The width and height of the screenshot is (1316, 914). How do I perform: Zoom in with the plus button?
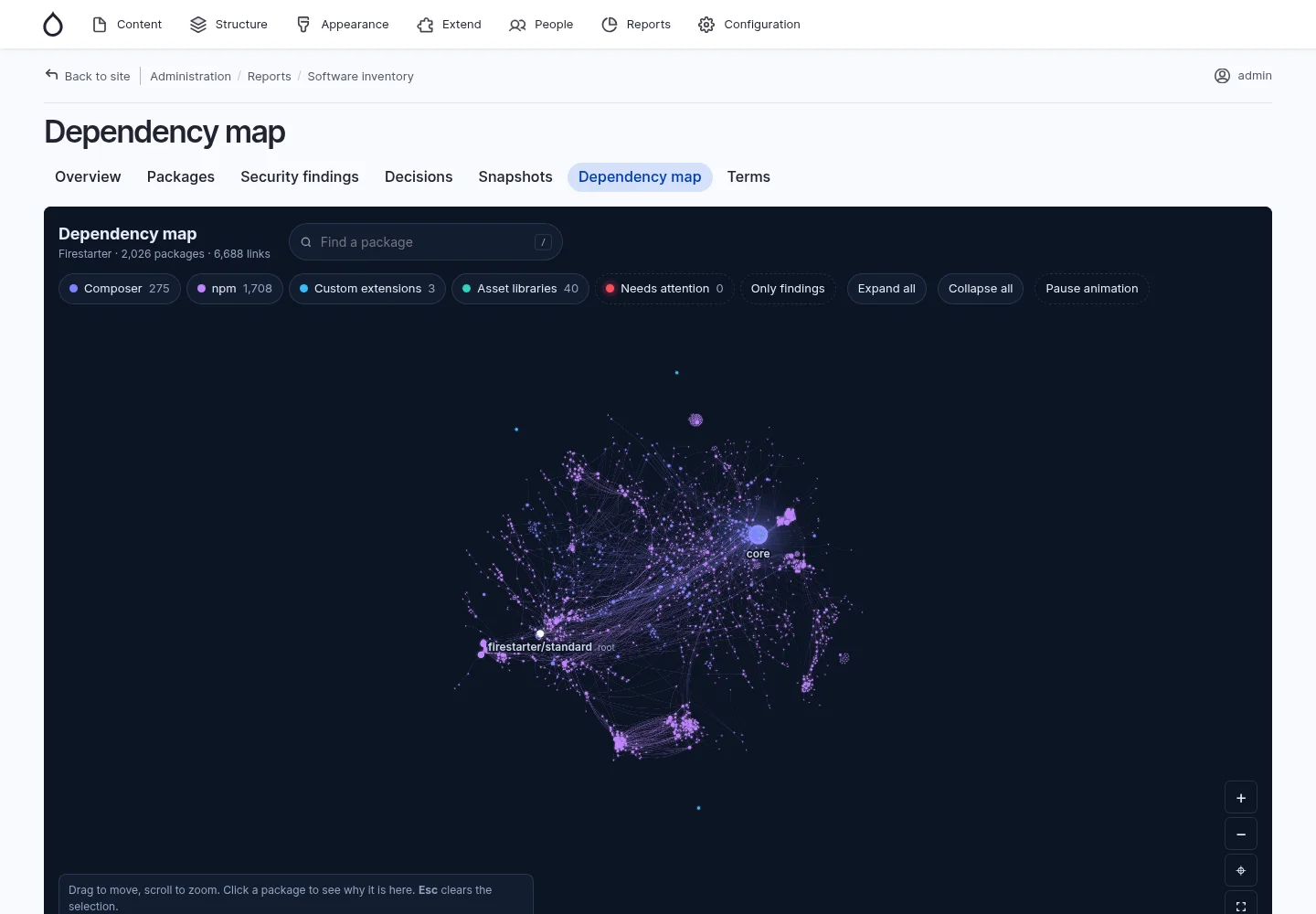tap(1241, 798)
